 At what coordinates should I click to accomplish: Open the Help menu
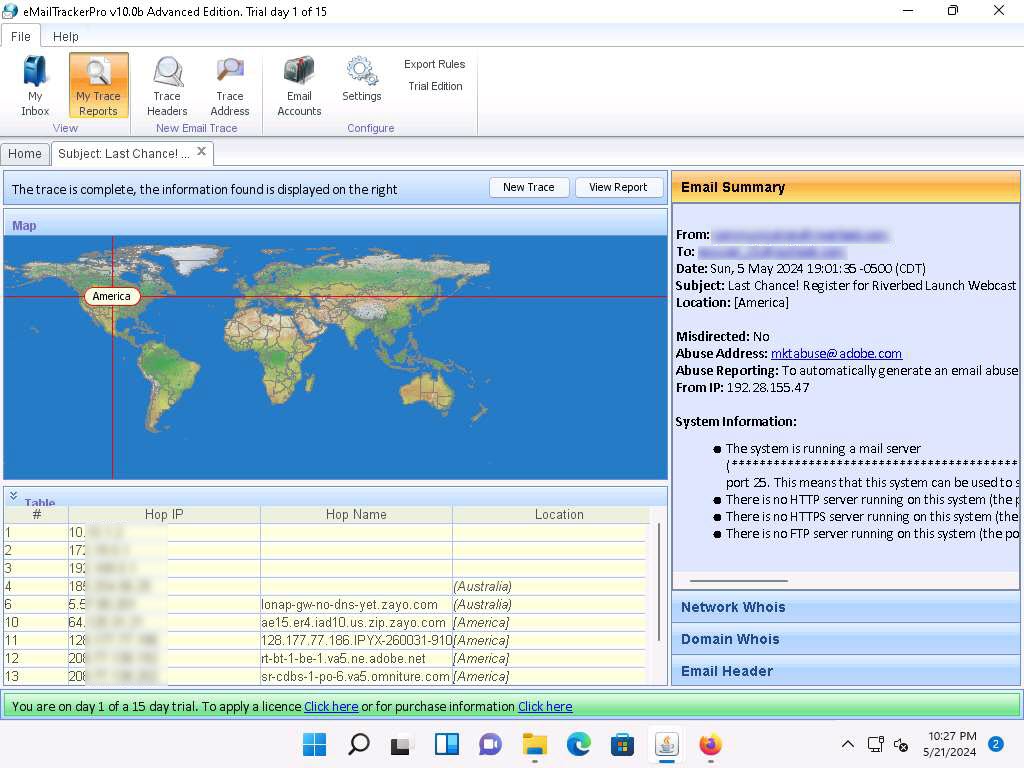pos(66,37)
